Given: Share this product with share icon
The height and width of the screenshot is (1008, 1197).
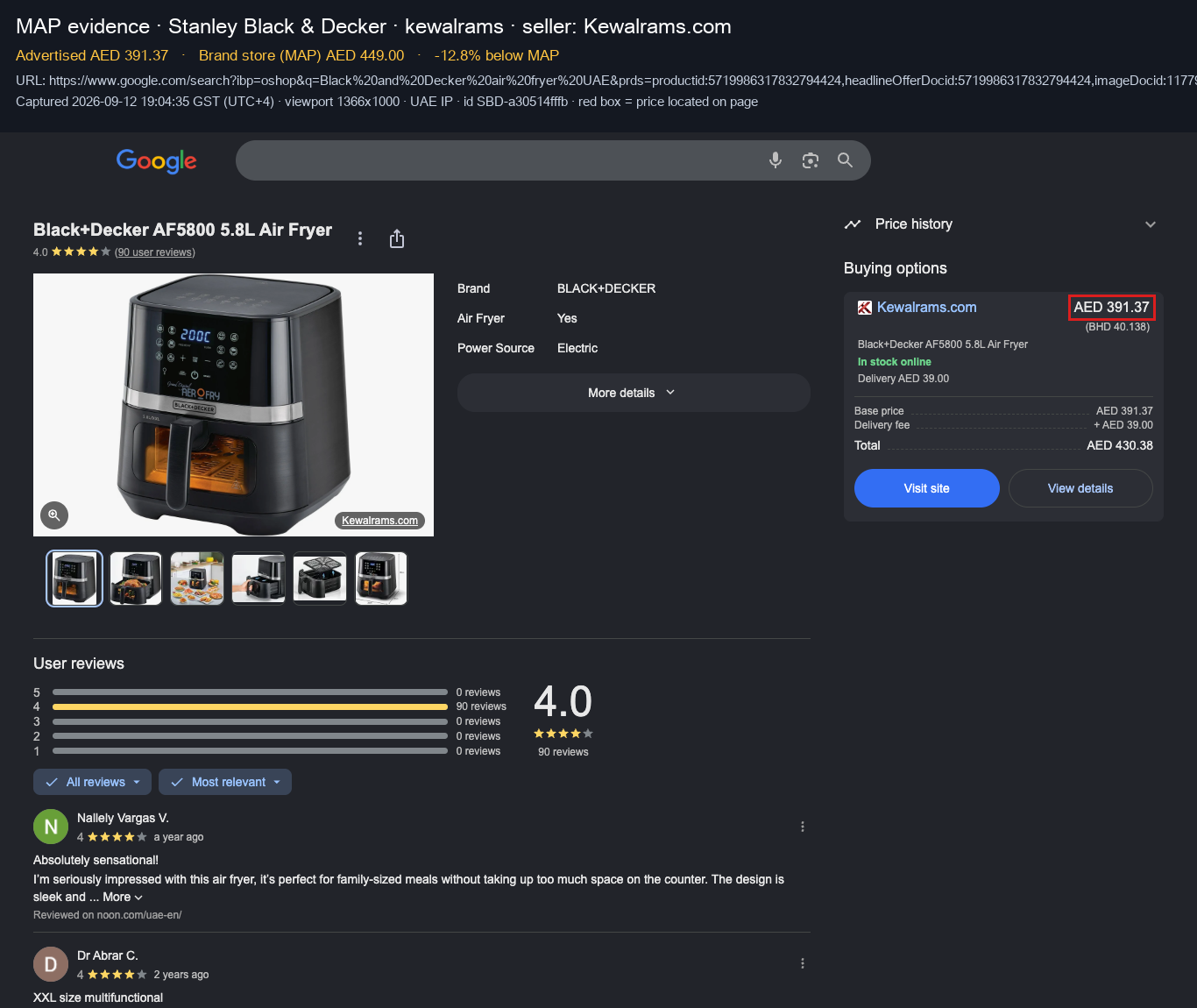Looking at the screenshot, I should point(397,238).
